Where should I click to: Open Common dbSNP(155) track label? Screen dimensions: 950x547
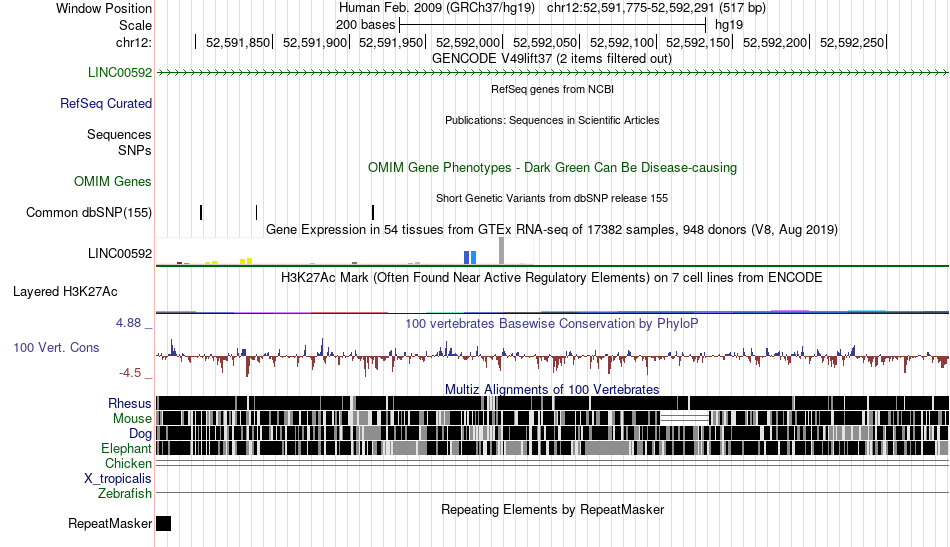[89, 213]
